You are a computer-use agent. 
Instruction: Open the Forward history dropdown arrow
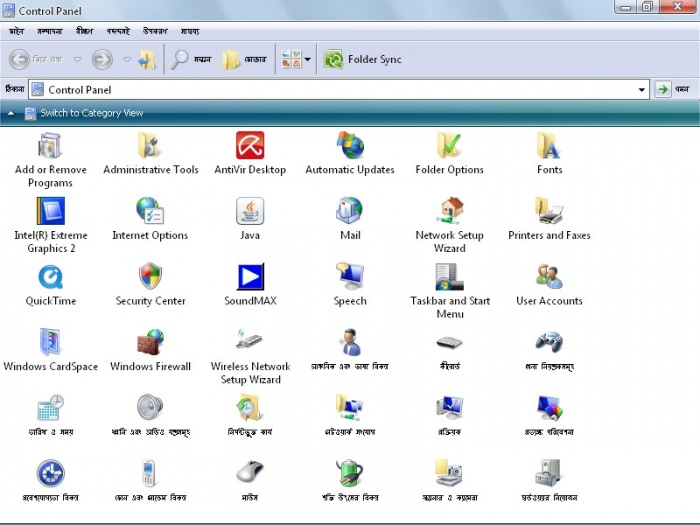(127, 59)
